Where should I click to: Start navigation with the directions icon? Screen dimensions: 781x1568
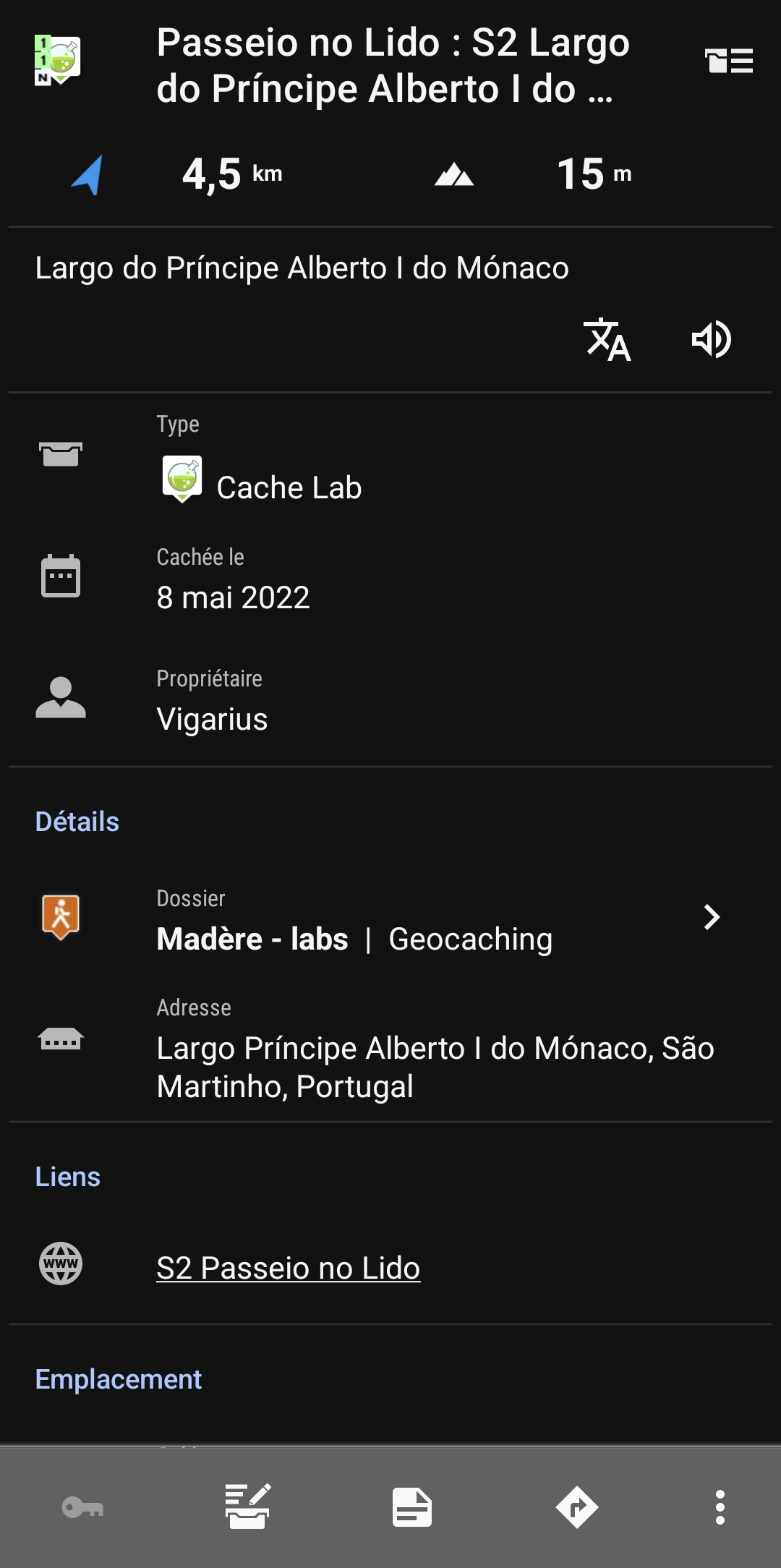click(577, 1508)
